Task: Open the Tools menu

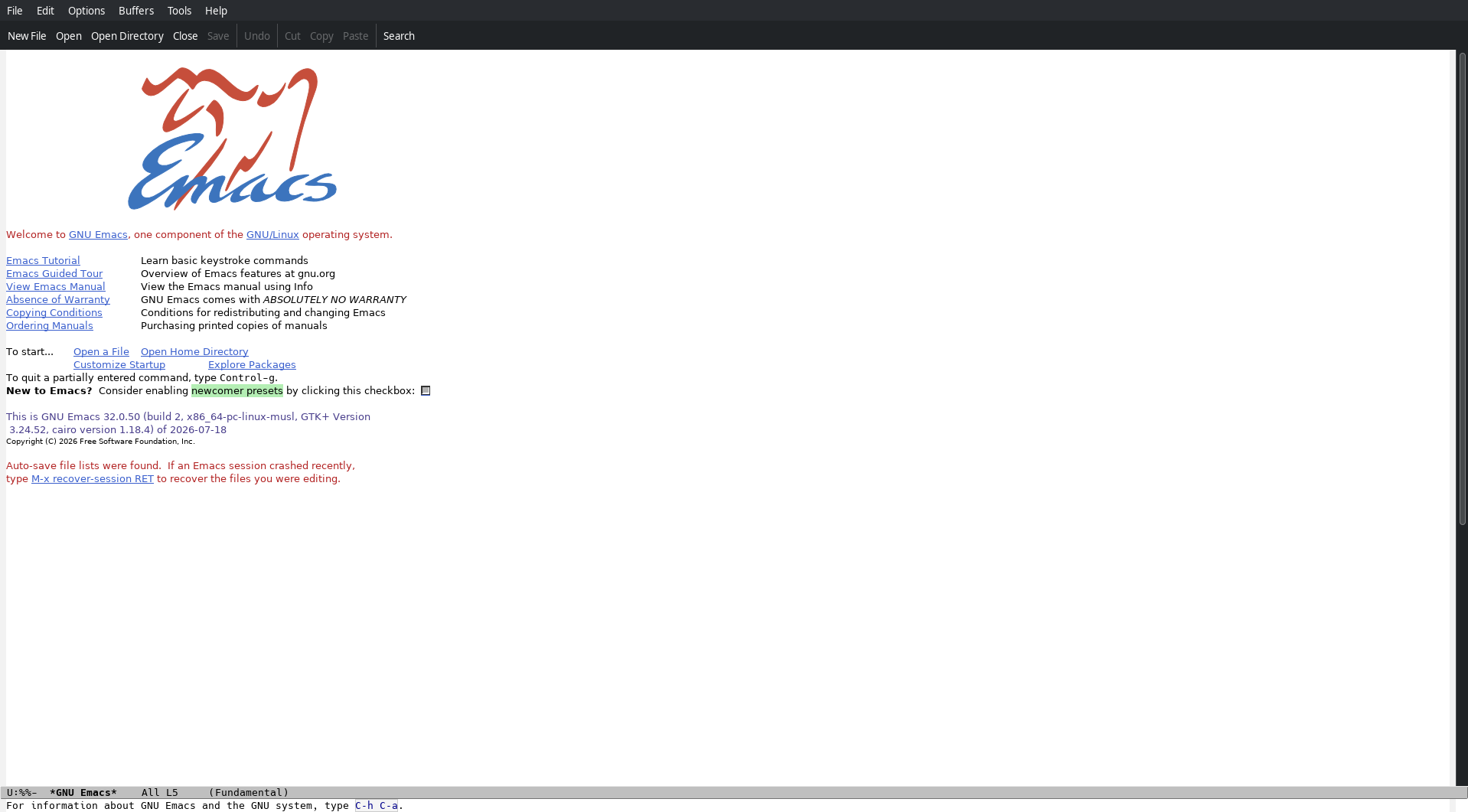Action: [x=179, y=11]
